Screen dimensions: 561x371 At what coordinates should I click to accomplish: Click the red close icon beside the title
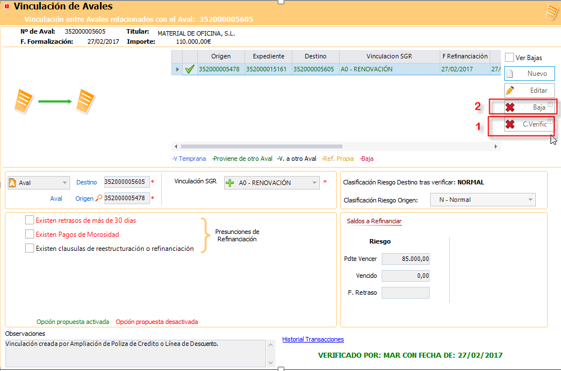click(x=6, y=6)
